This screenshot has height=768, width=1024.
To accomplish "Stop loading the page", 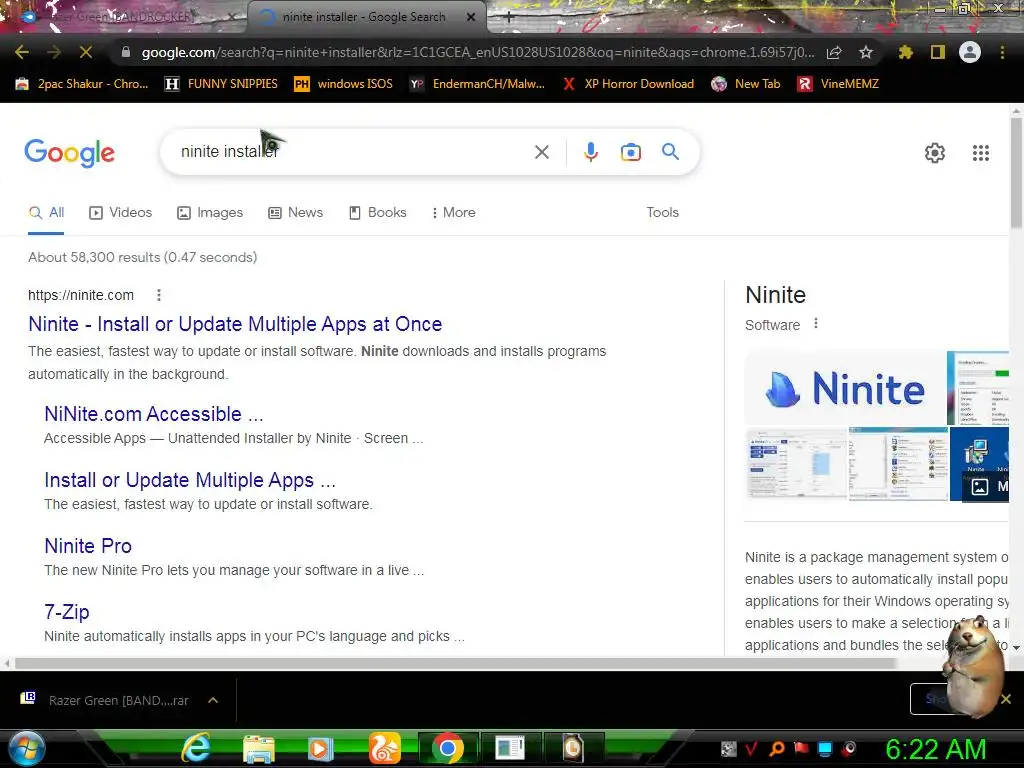I will coord(86,52).
